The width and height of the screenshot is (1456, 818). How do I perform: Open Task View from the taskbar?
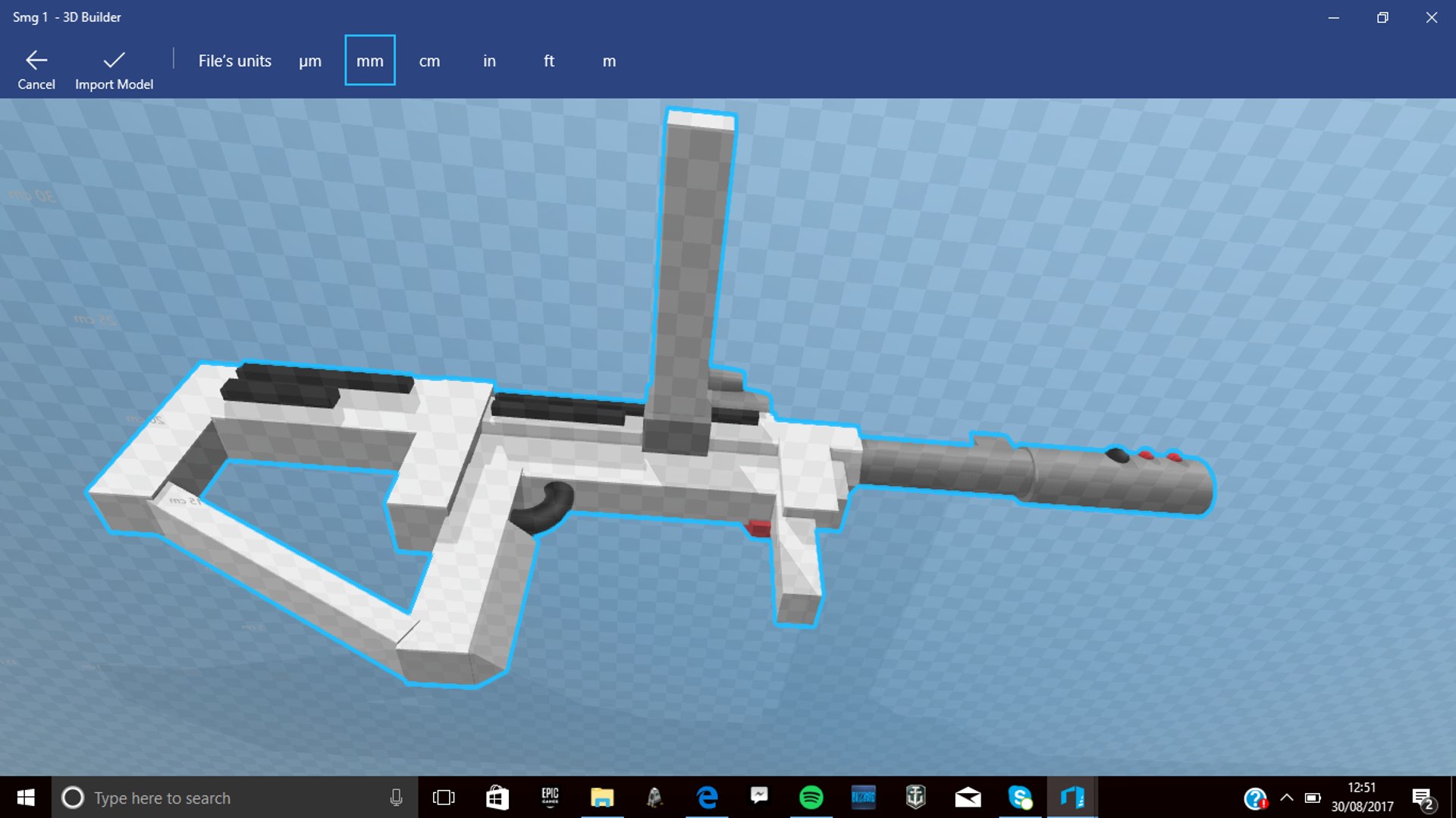coord(444,798)
